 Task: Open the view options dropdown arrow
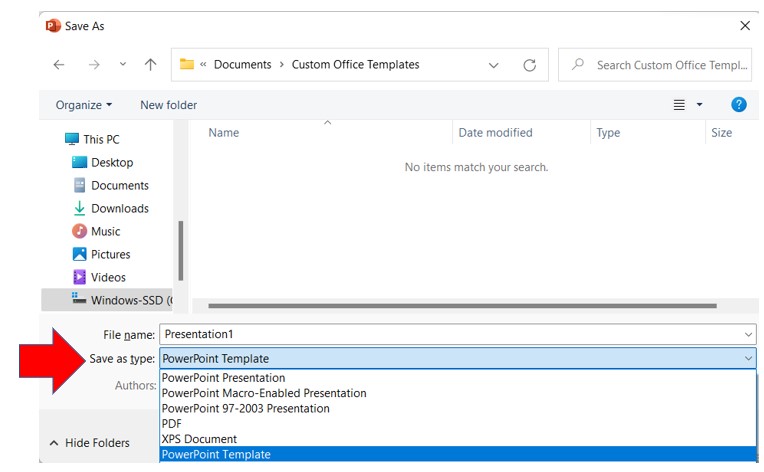pos(699,104)
